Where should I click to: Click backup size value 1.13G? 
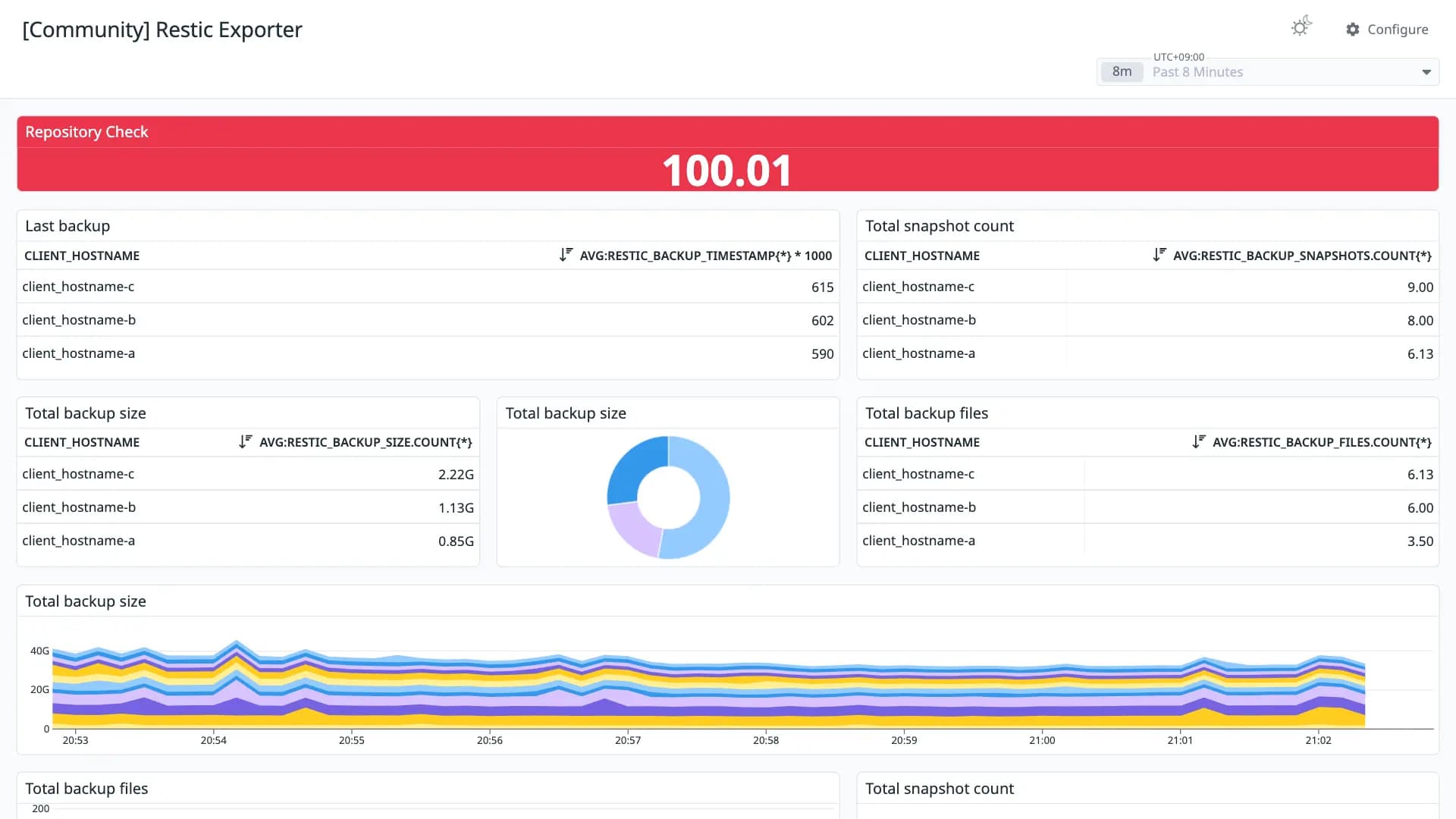click(x=456, y=508)
